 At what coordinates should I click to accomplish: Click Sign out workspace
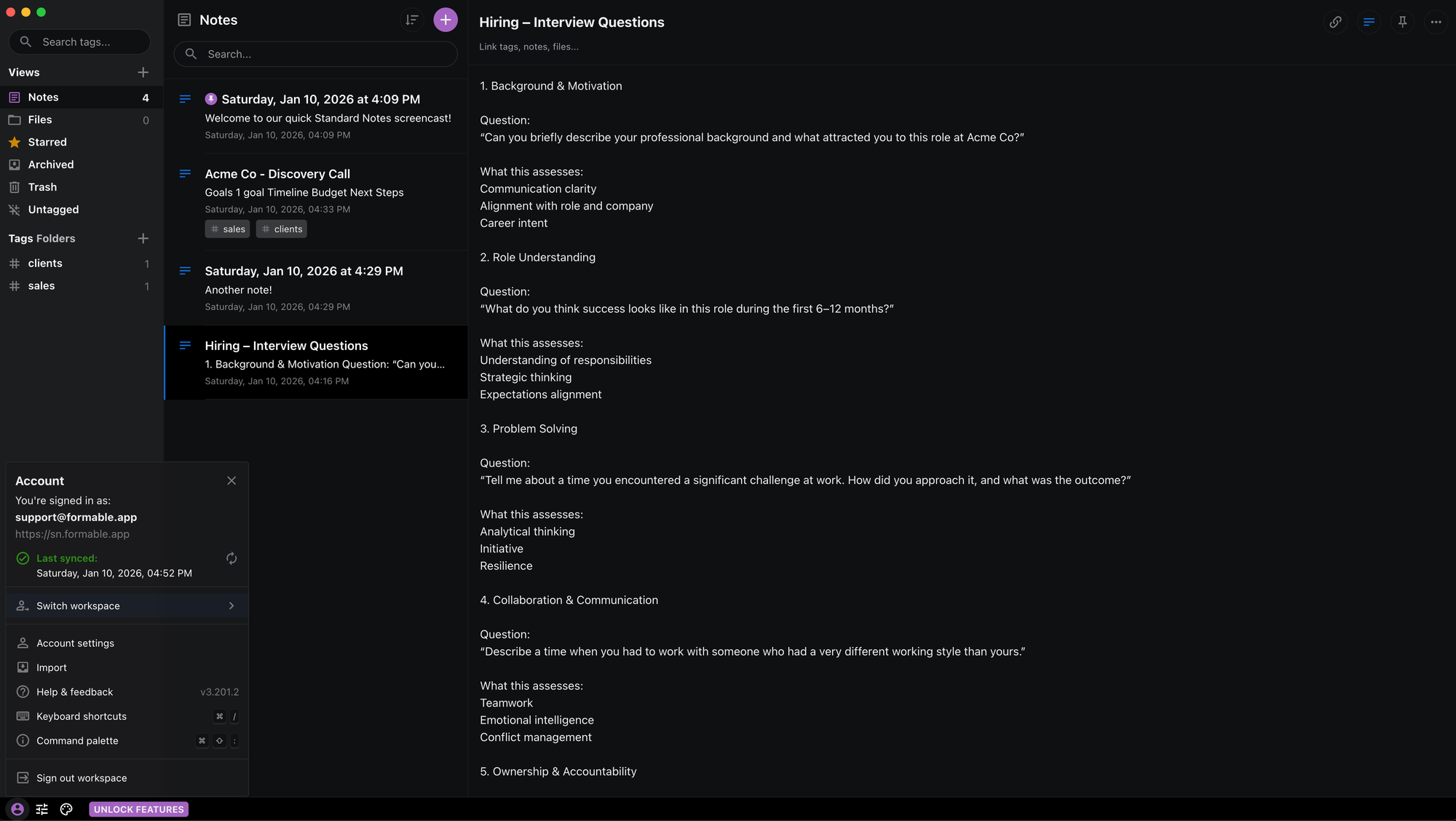pyautogui.click(x=81, y=777)
